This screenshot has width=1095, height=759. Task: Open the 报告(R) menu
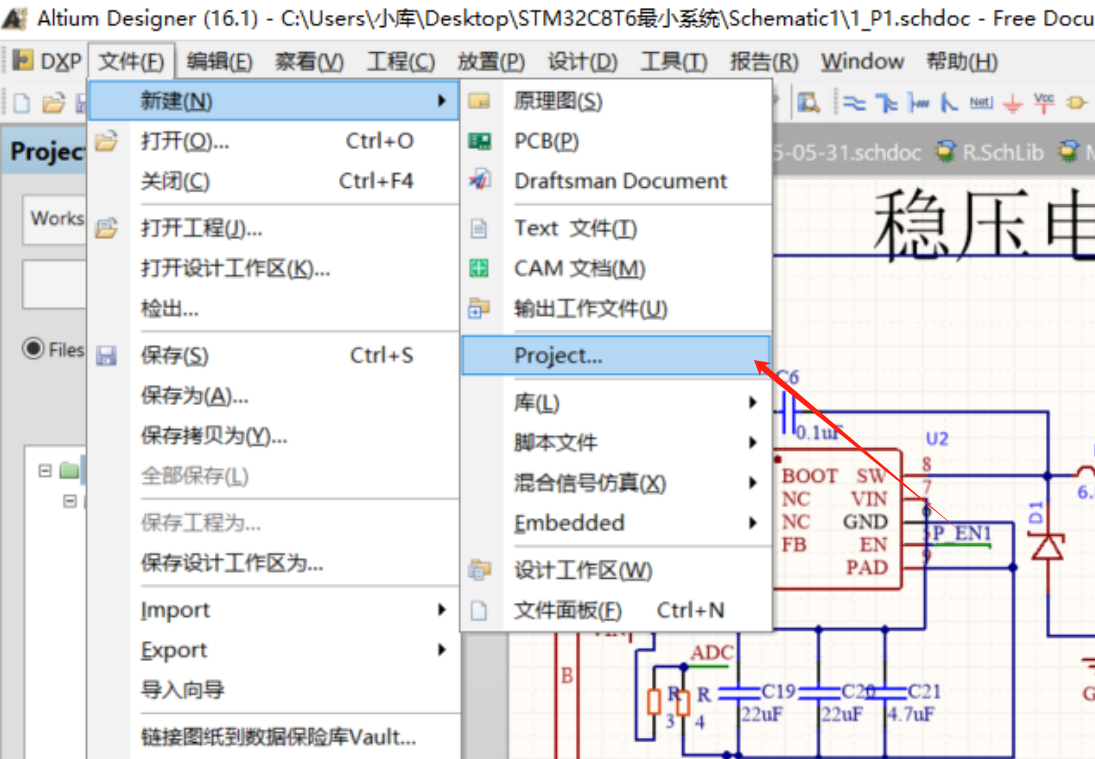764,61
